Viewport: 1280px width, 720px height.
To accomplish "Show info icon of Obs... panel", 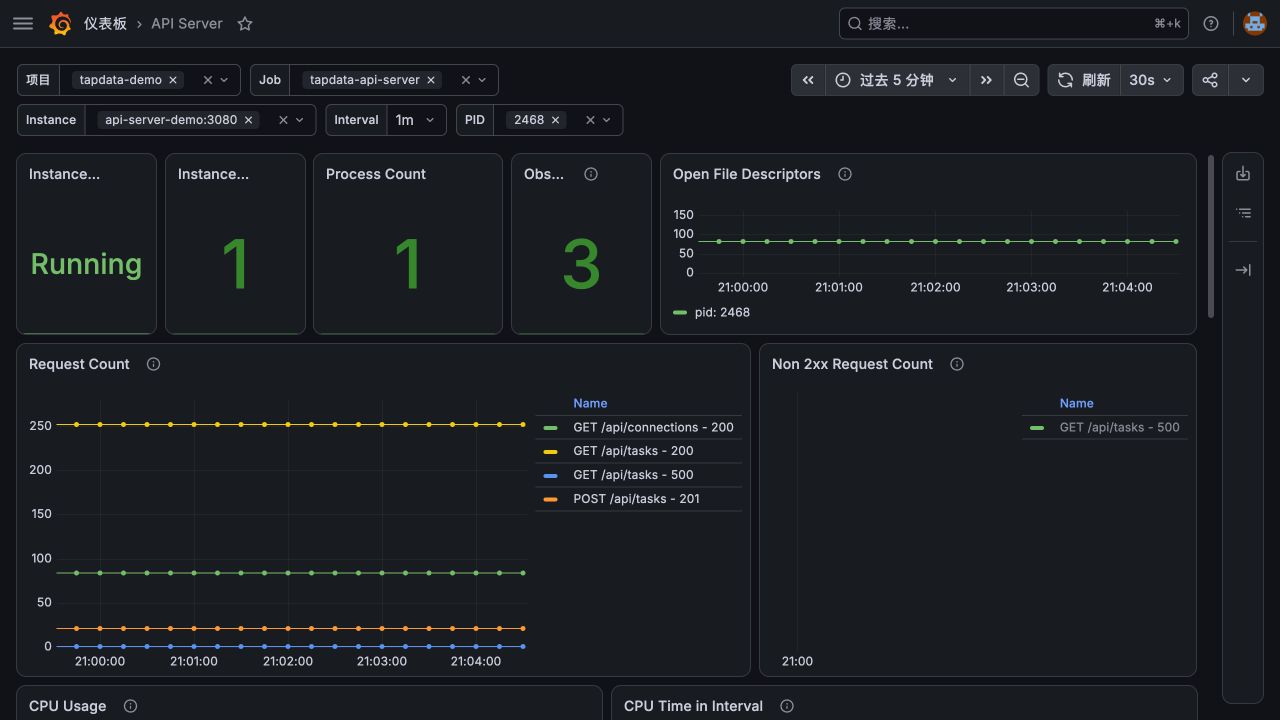I will coord(591,174).
